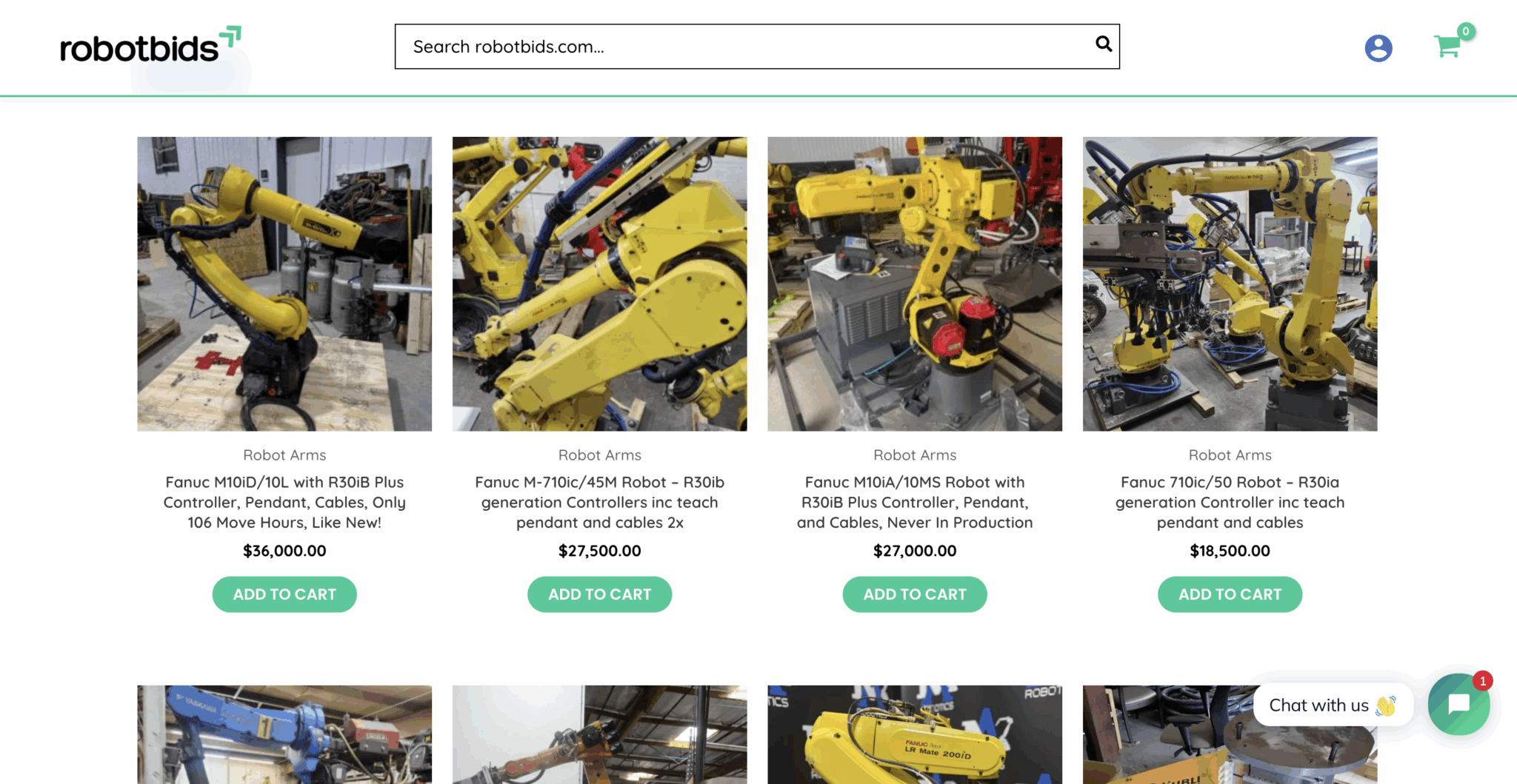Open the Fanuc M-710ic/45M product title
The height and width of the screenshot is (784, 1517).
599,502
